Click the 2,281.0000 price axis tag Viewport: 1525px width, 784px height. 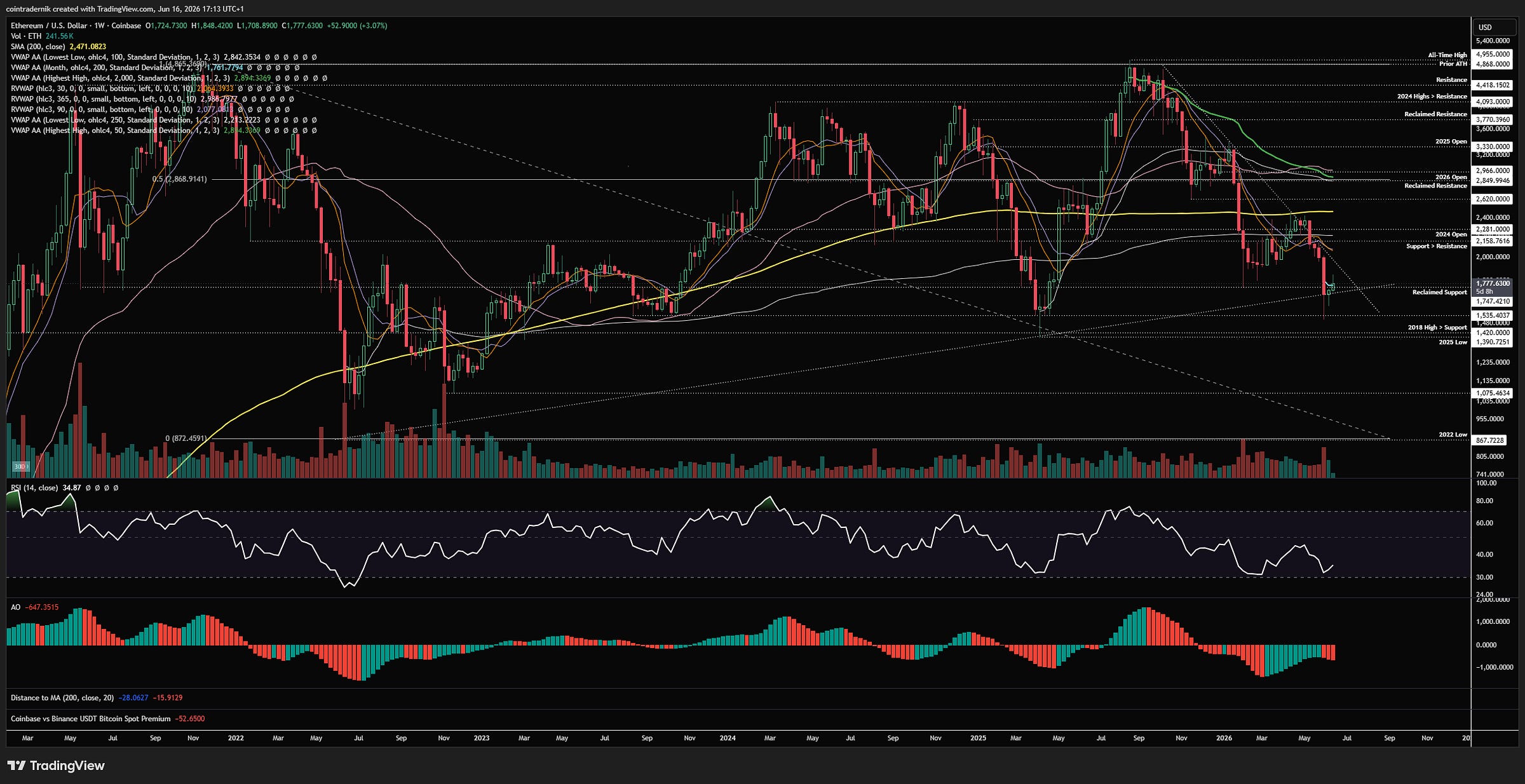pos(1493,229)
